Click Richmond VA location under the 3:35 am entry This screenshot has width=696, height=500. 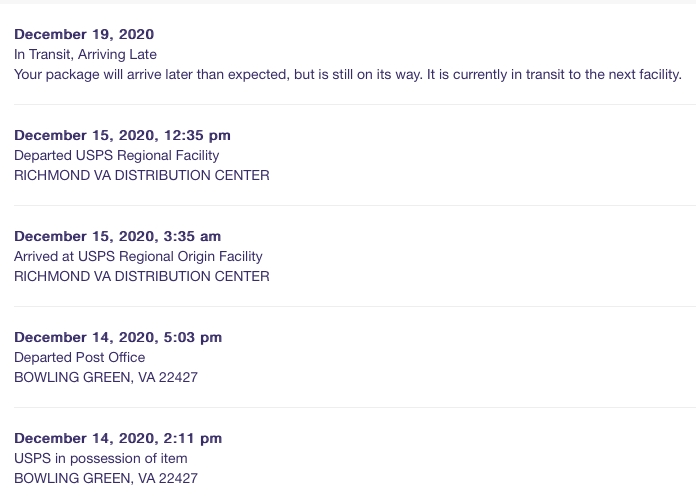(141, 276)
